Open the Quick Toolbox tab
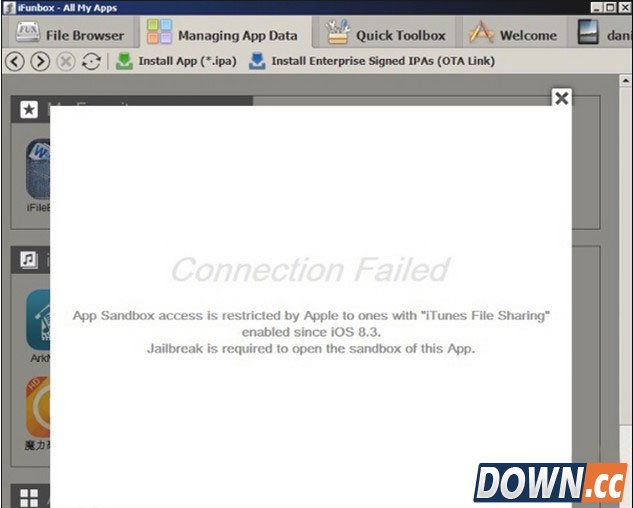 [387, 34]
